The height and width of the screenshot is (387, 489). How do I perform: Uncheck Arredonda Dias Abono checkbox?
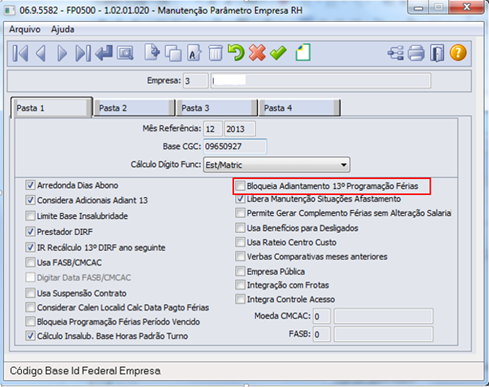[x=30, y=185]
